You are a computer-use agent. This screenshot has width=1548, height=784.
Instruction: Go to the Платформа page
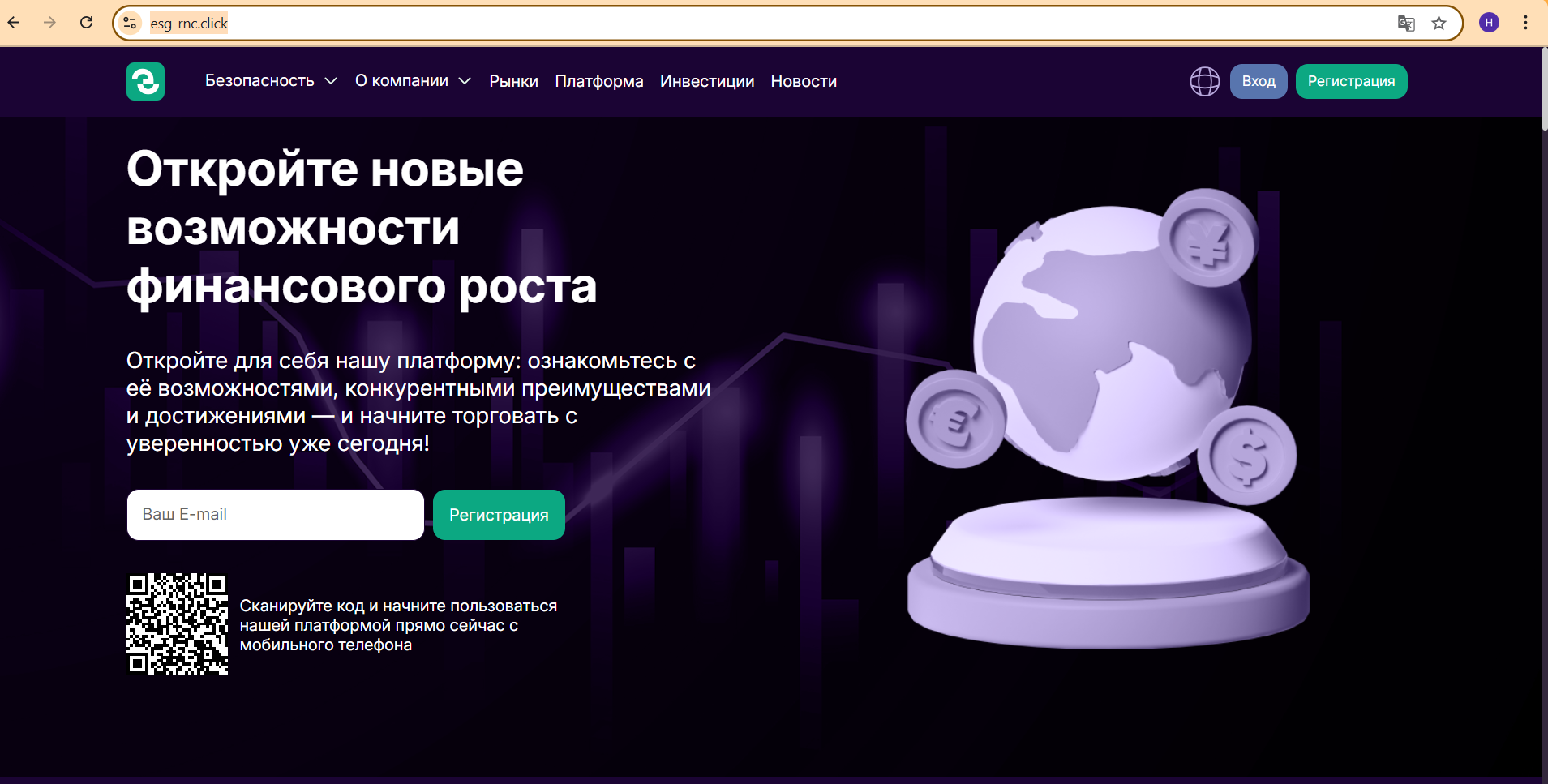coord(598,82)
